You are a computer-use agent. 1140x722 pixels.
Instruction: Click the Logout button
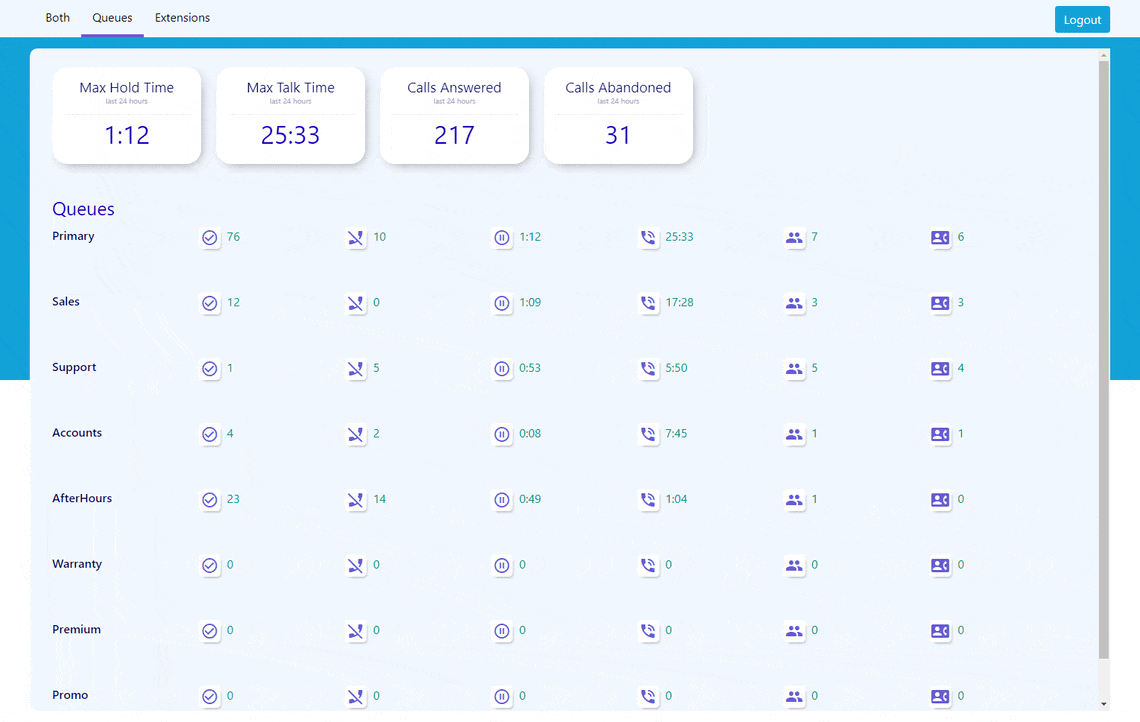click(1082, 19)
